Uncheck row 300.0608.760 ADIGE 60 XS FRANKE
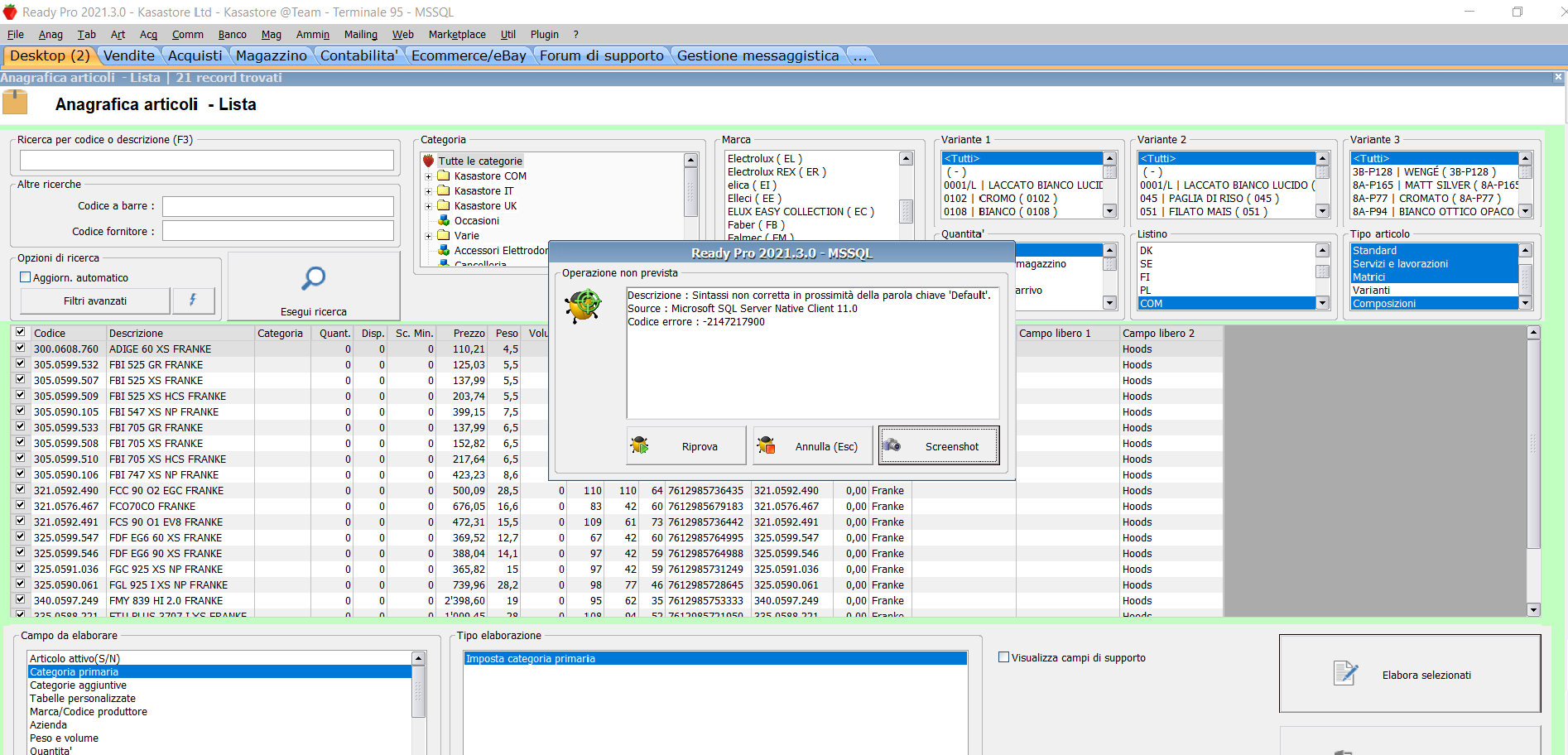1568x755 pixels. tap(20, 348)
